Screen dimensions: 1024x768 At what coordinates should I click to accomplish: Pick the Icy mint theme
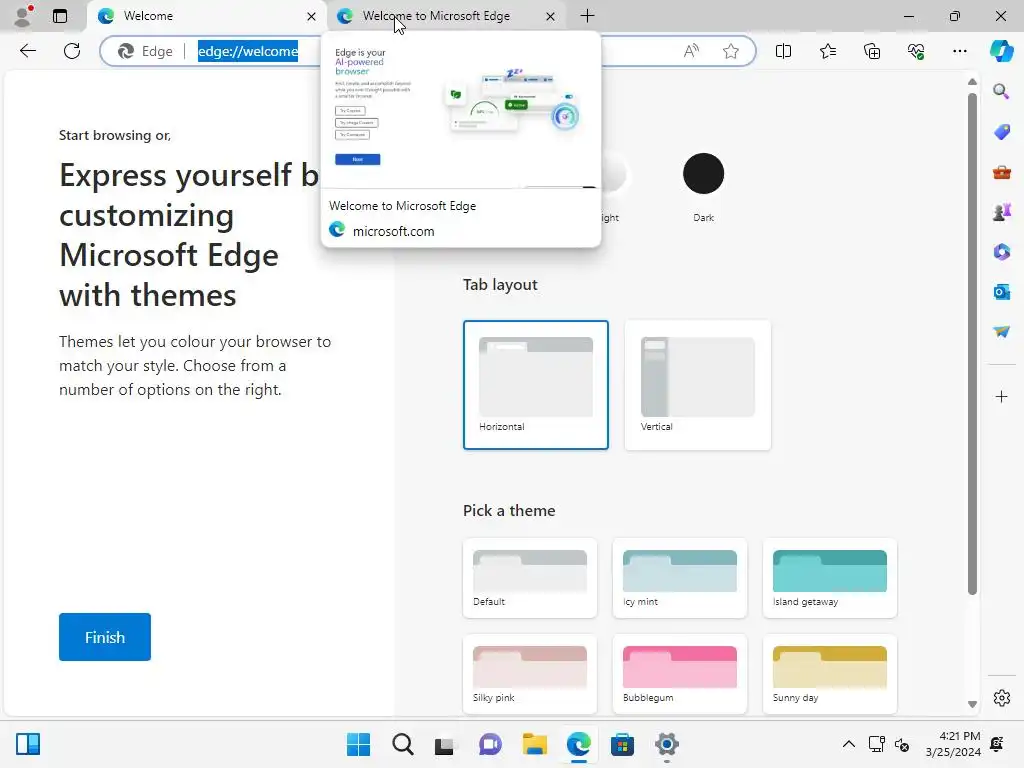coord(680,578)
